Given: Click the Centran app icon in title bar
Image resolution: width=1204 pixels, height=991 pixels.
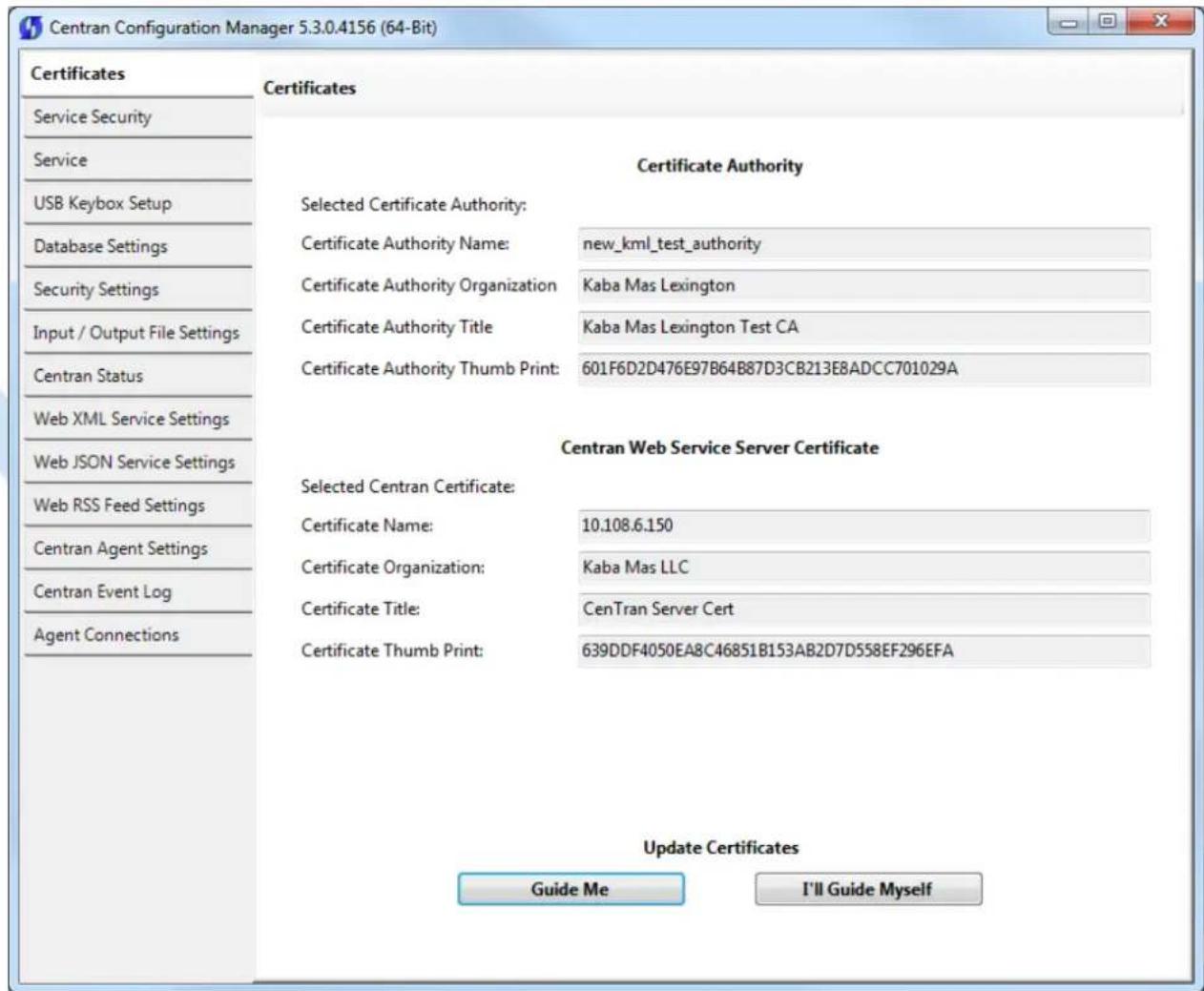Looking at the screenshot, I should tap(31, 27).
